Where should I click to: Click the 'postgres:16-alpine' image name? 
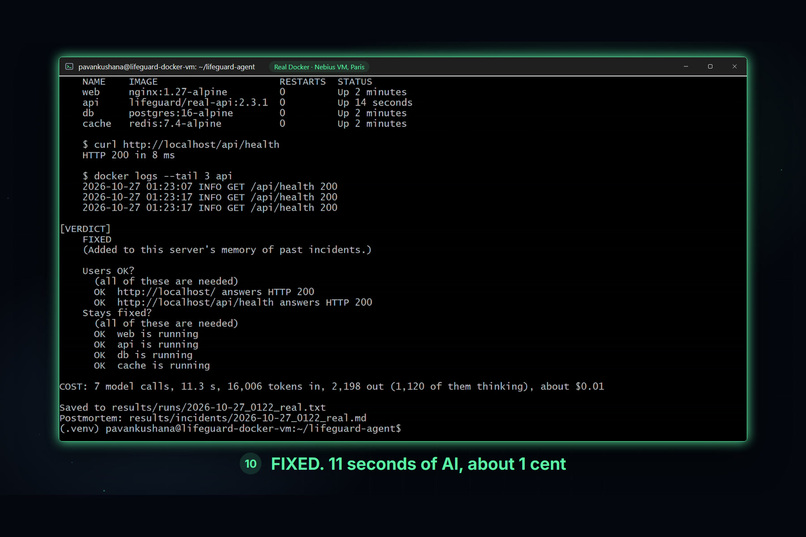point(180,113)
